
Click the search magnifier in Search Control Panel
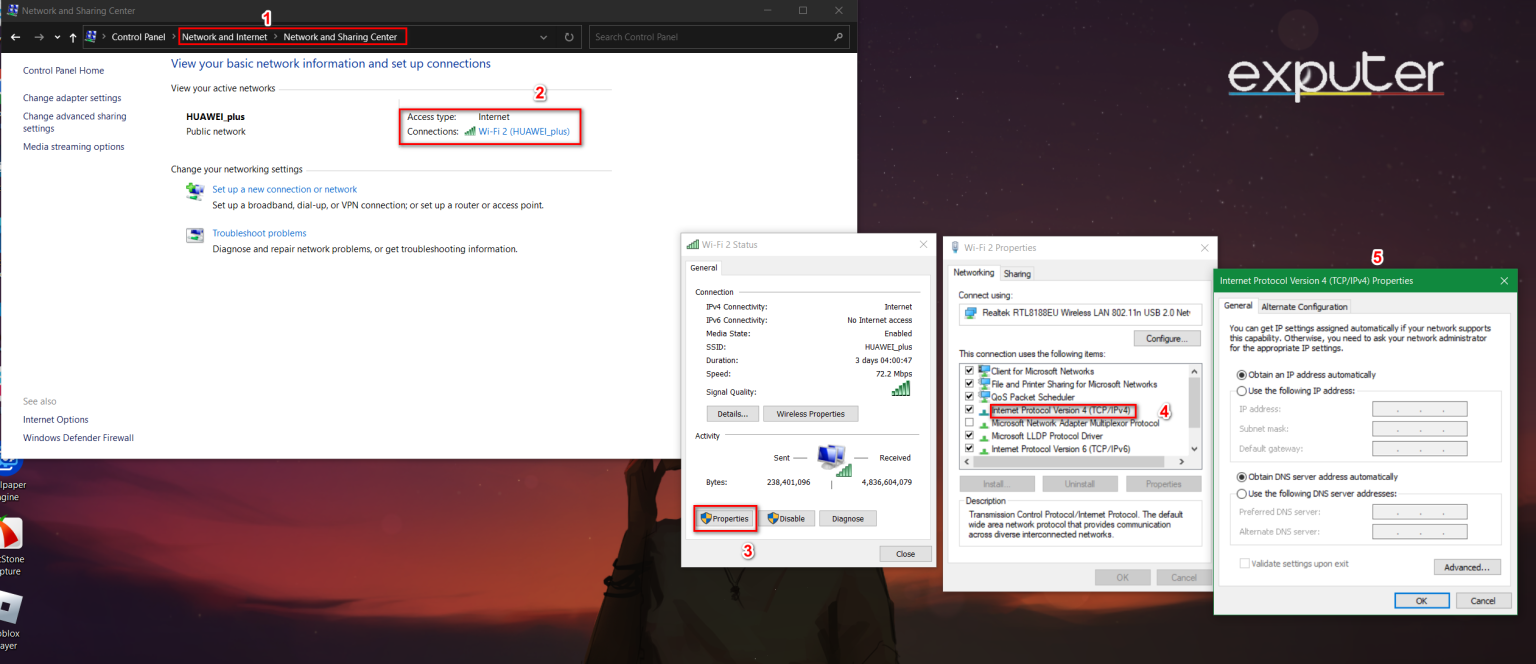coord(838,36)
